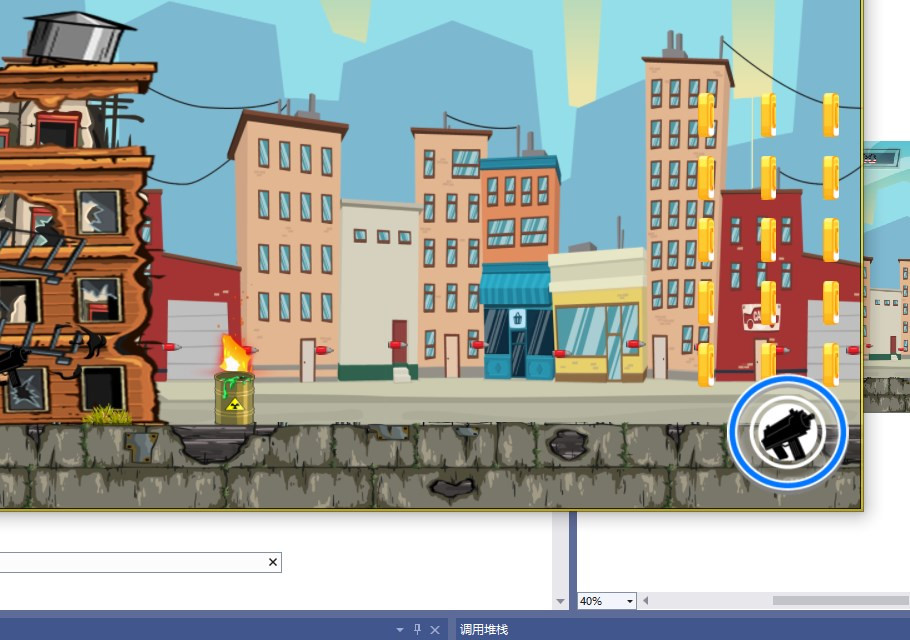The width and height of the screenshot is (910, 640).
Task: Collect the top coin in the rightmost column
Action: click(x=830, y=115)
